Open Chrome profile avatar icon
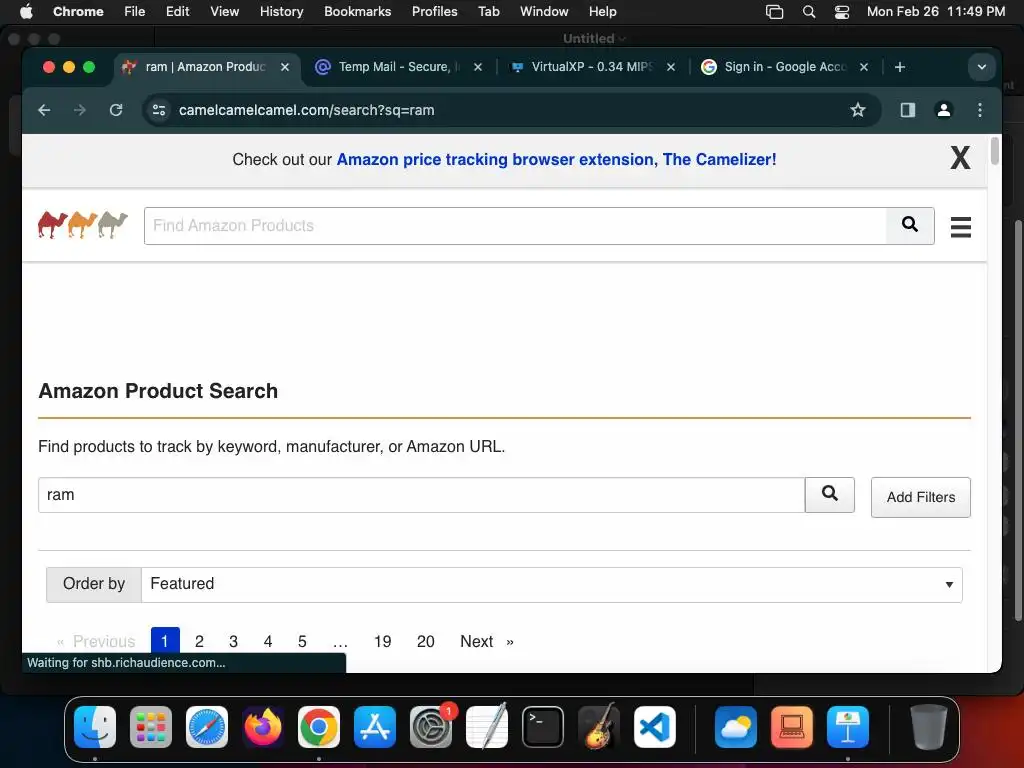 tap(943, 110)
